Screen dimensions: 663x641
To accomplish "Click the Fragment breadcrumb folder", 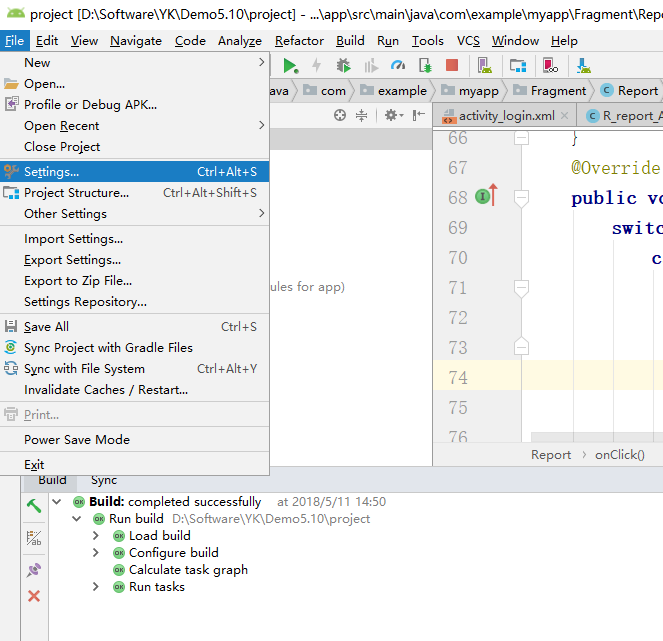I will pyautogui.click(x=550, y=90).
